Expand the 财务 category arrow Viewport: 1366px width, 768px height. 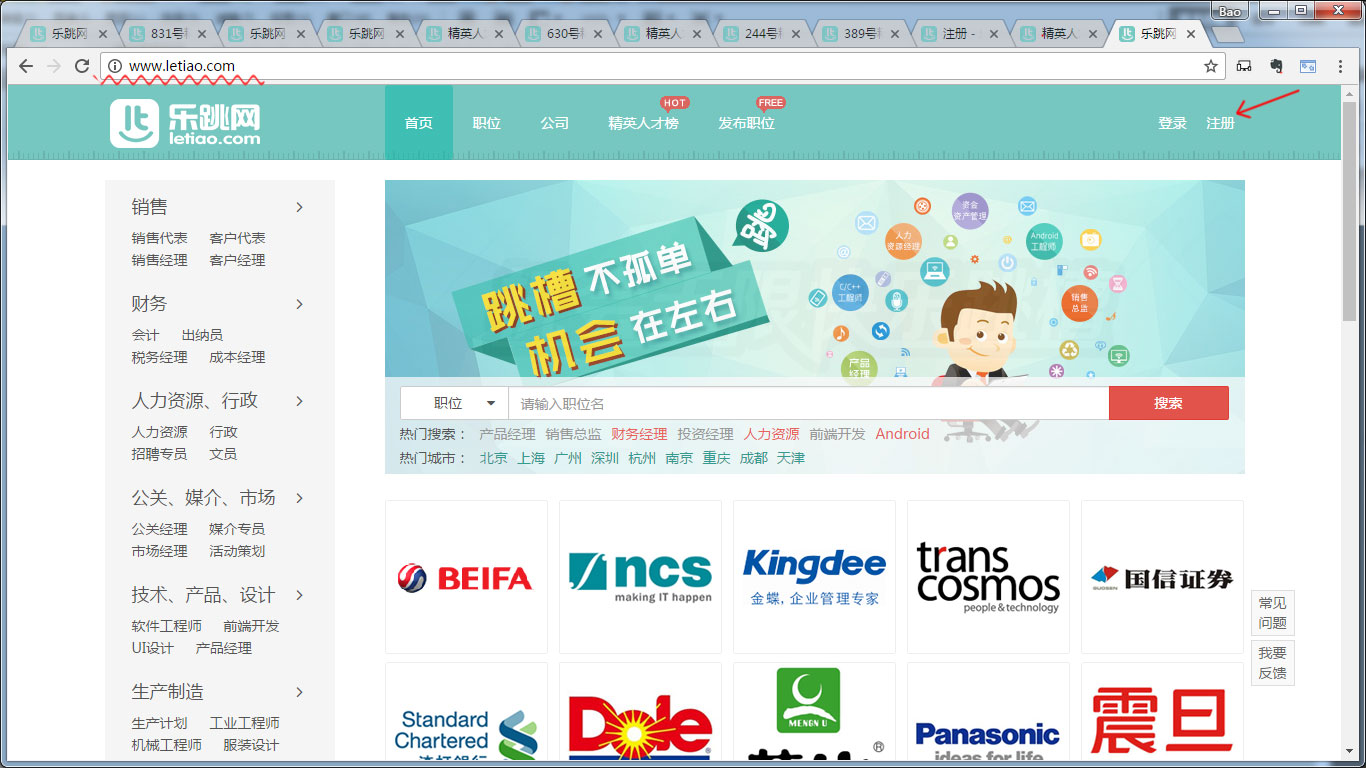pyautogui.click(x=299, y=304)
